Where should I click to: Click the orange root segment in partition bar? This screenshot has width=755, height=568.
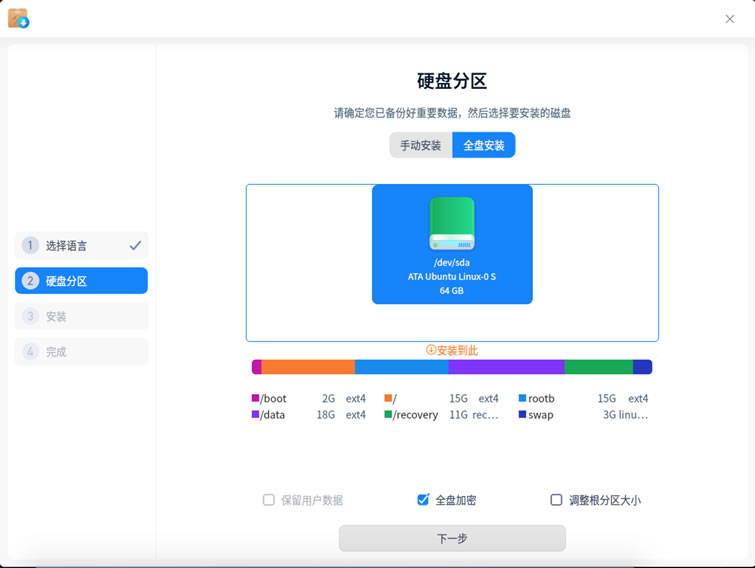[x=308, y=367]
